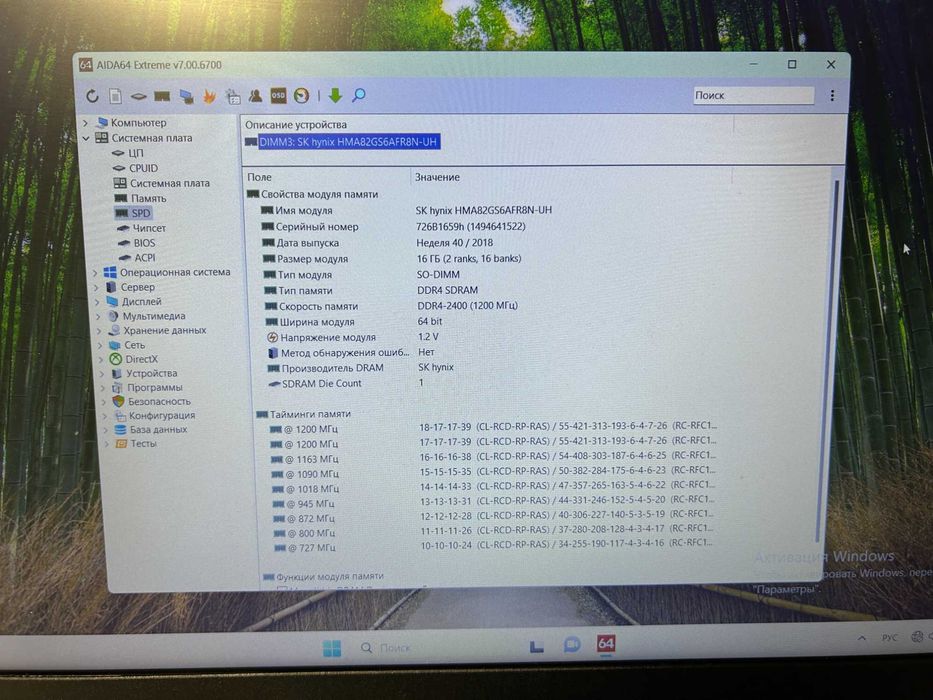Click inside the Поиск search field

tap(753, 95)
